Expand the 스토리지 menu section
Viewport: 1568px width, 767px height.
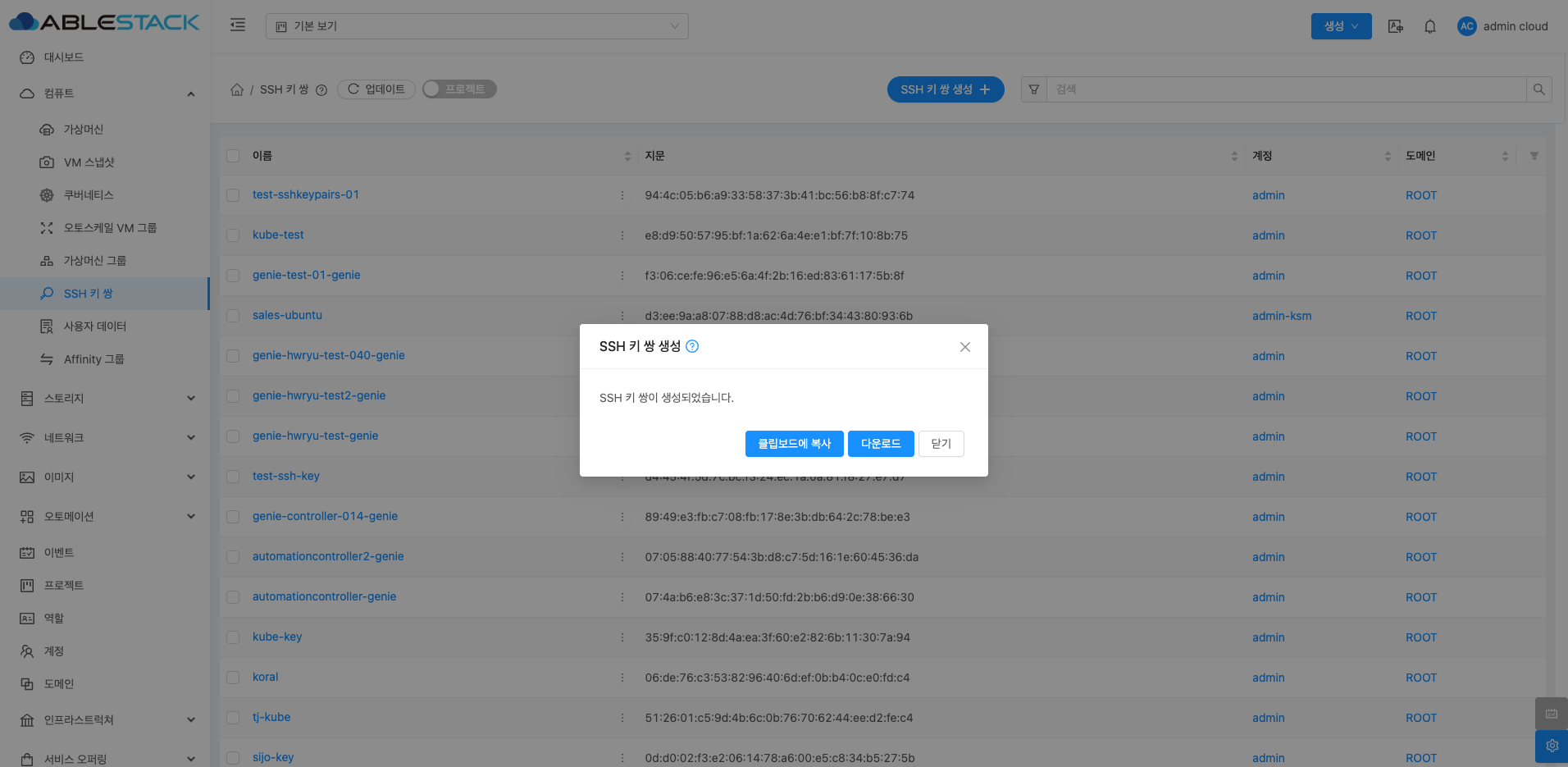(x=105, y=399)
